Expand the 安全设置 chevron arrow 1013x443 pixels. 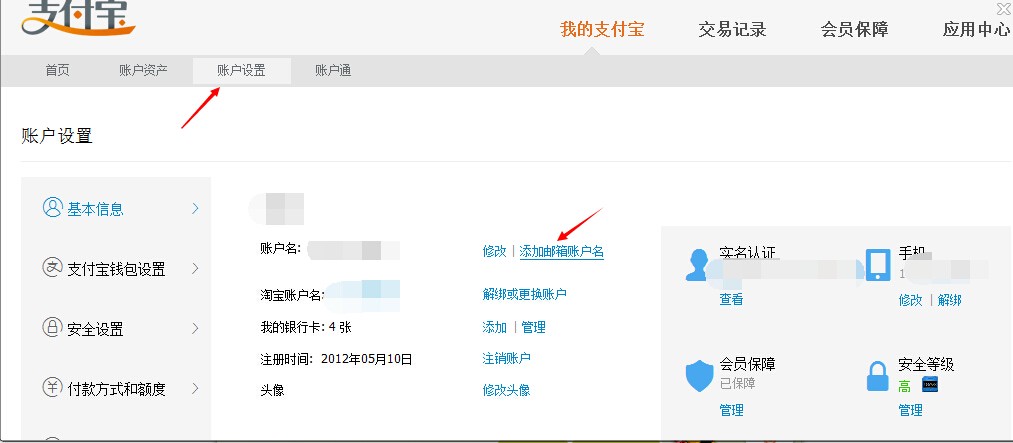196,328
